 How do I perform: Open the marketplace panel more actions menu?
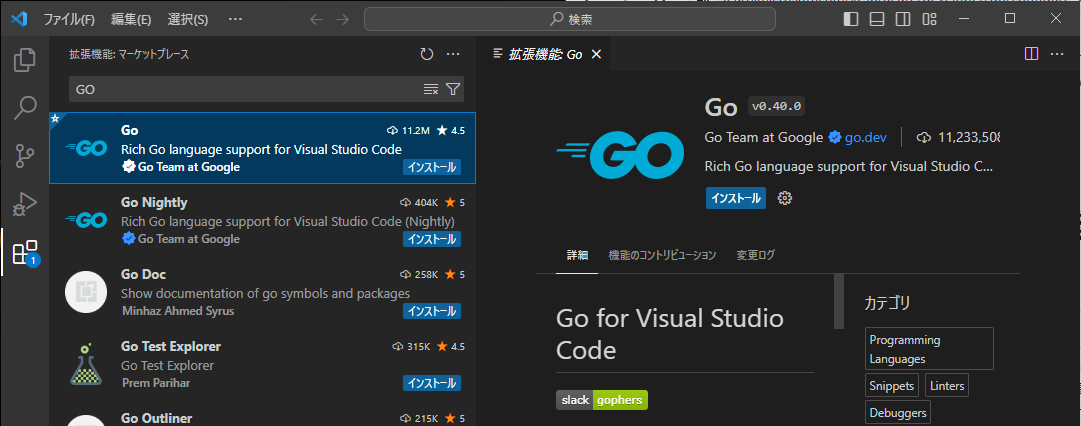coord(453,54)
